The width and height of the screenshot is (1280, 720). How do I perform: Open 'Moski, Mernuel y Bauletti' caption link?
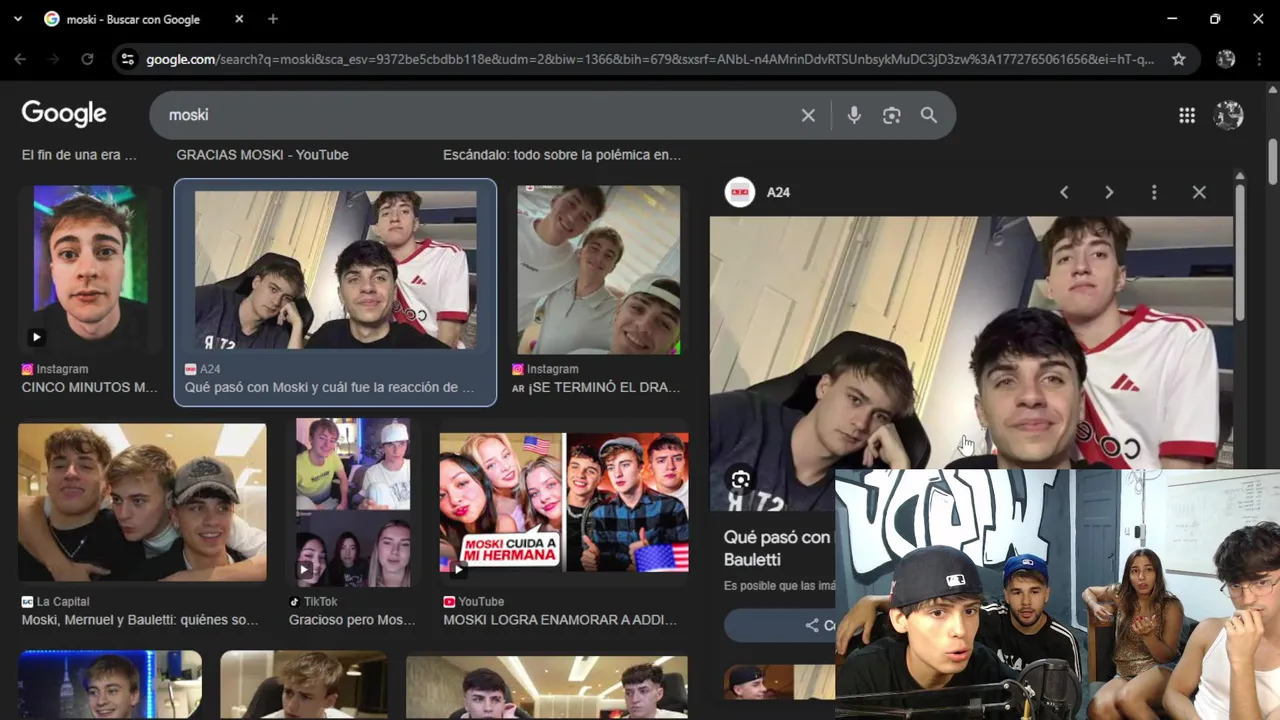click(x=140, y=620)
